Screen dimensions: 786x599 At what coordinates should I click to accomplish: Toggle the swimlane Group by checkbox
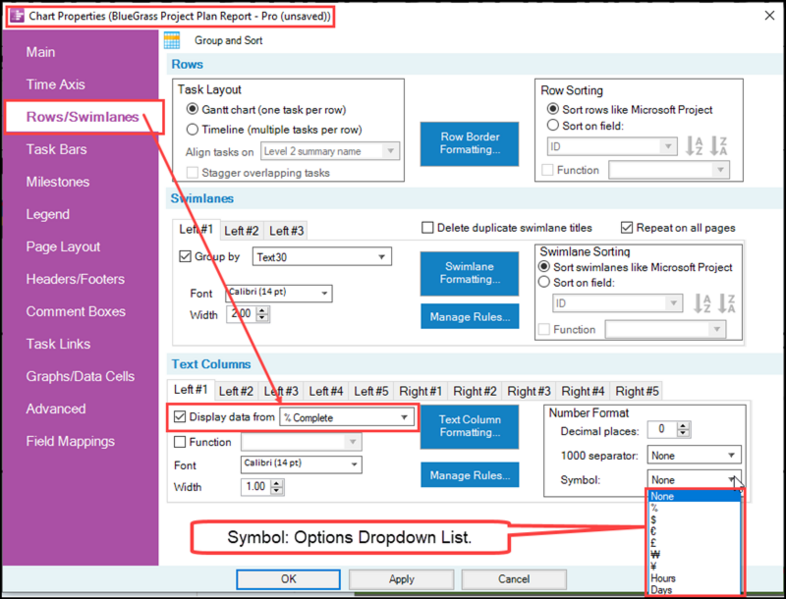click(185, 256)
